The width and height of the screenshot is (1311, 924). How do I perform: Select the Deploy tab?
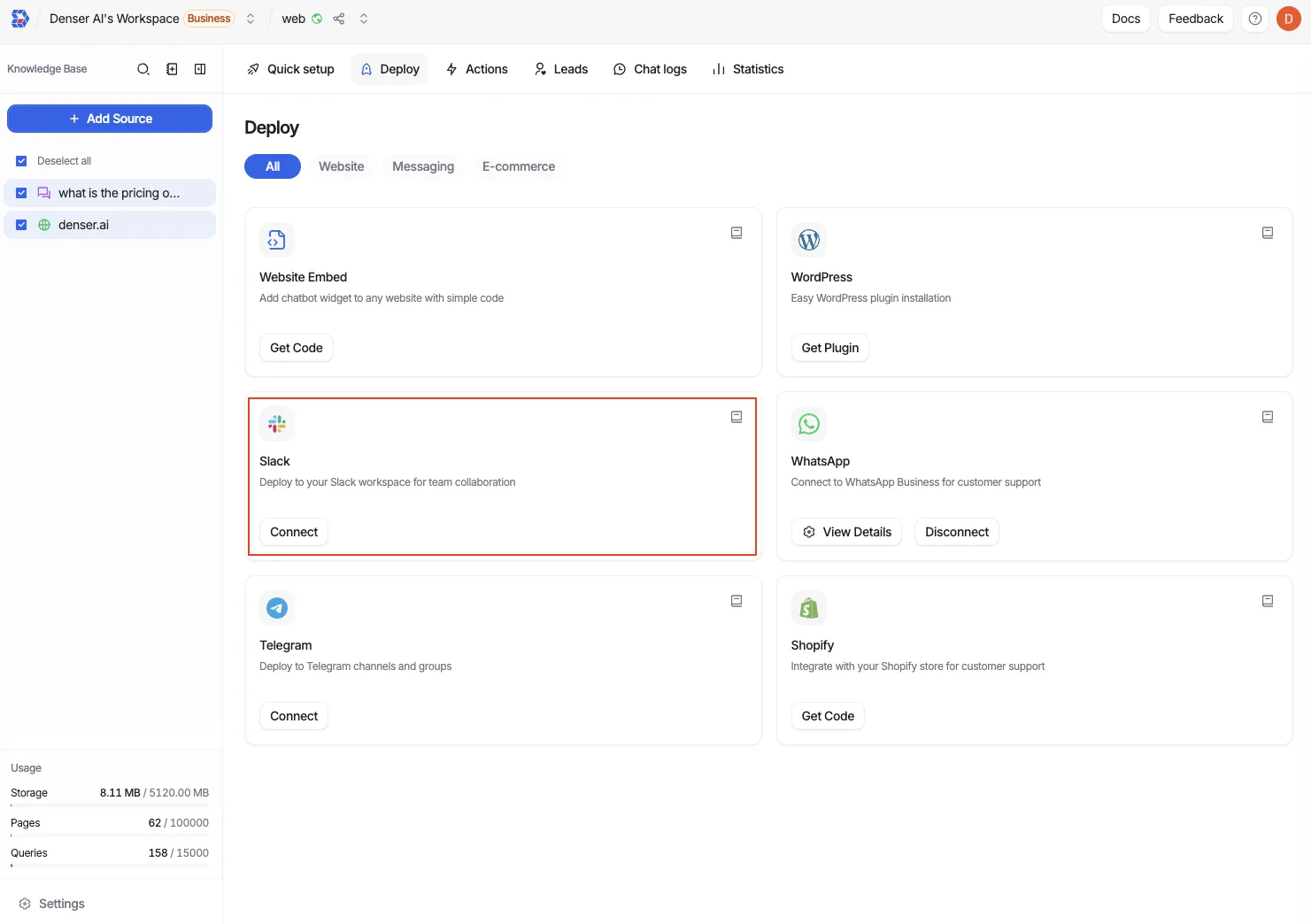(389, 69)
